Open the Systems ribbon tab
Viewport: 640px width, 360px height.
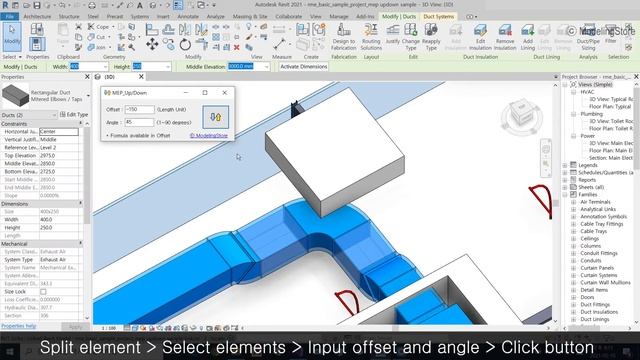(x=140, y=17)
